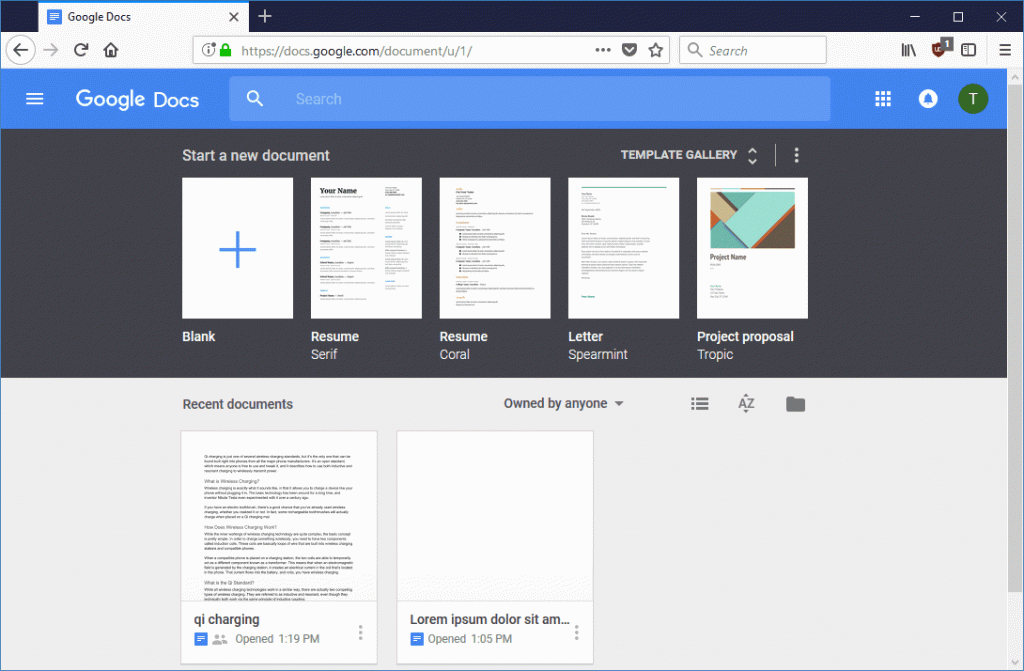Expand the Template Gallery
Viewport: 1024px width, 671px height.
click(x=689, y=155)
